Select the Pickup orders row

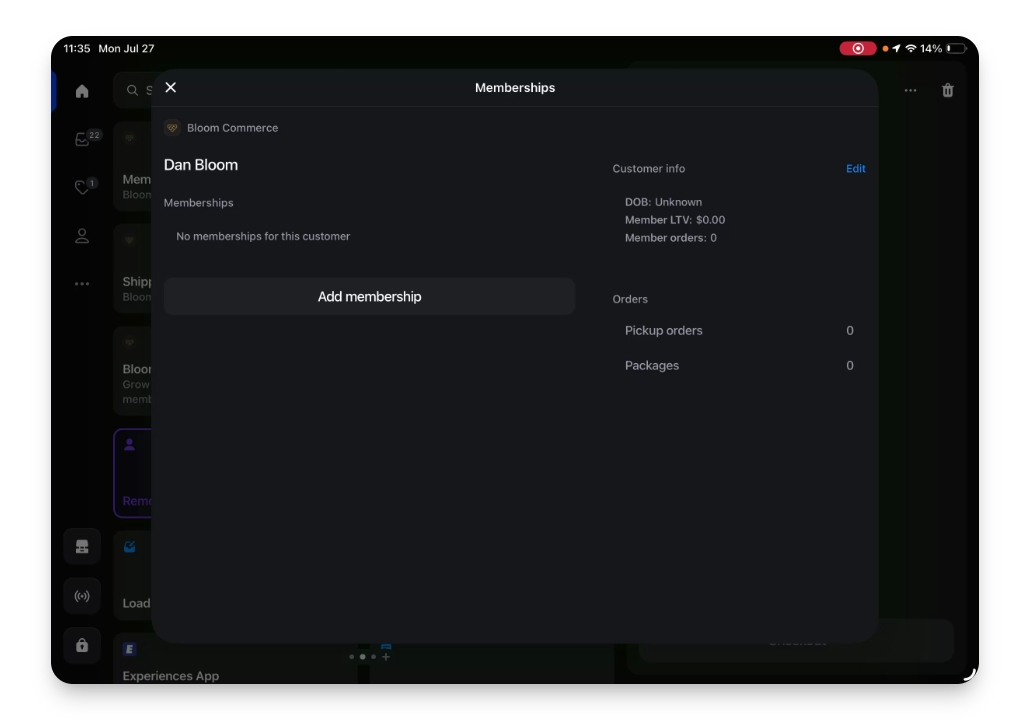(x=739, y=330)
